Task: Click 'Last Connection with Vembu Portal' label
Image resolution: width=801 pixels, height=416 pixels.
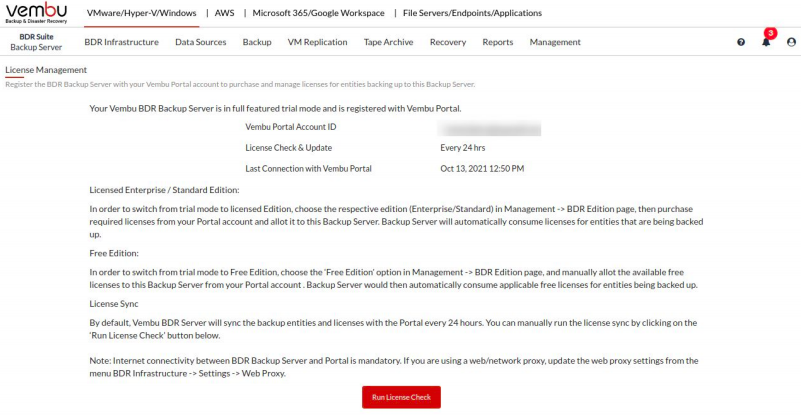Action: coord(309,169)
